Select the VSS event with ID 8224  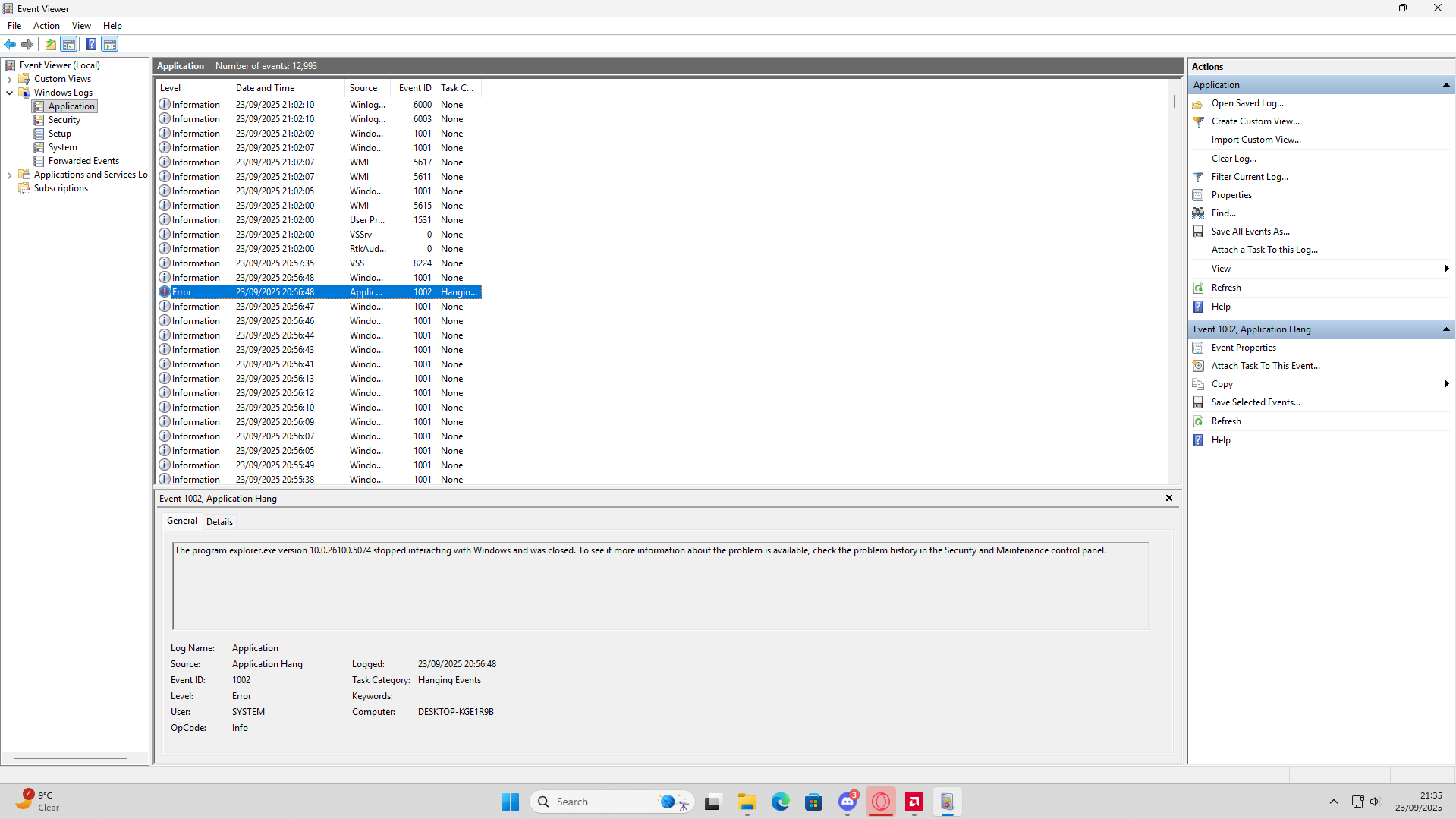pos(319,263)
